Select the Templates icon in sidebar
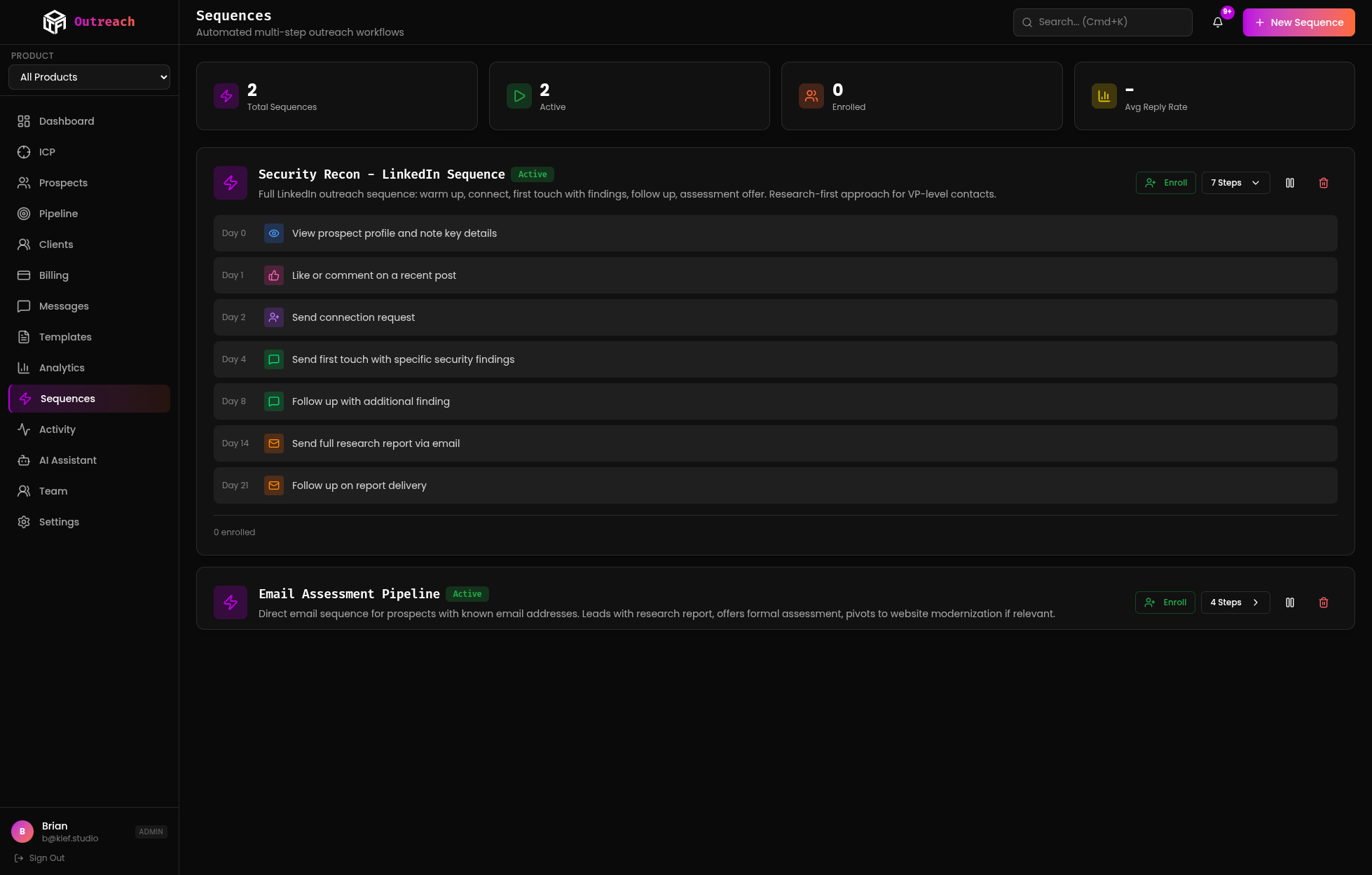 pos(23,337)
